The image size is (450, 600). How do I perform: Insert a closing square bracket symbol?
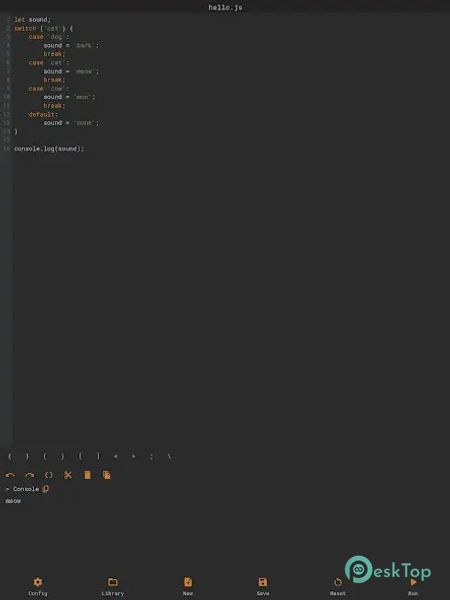(x=98, y=456)
